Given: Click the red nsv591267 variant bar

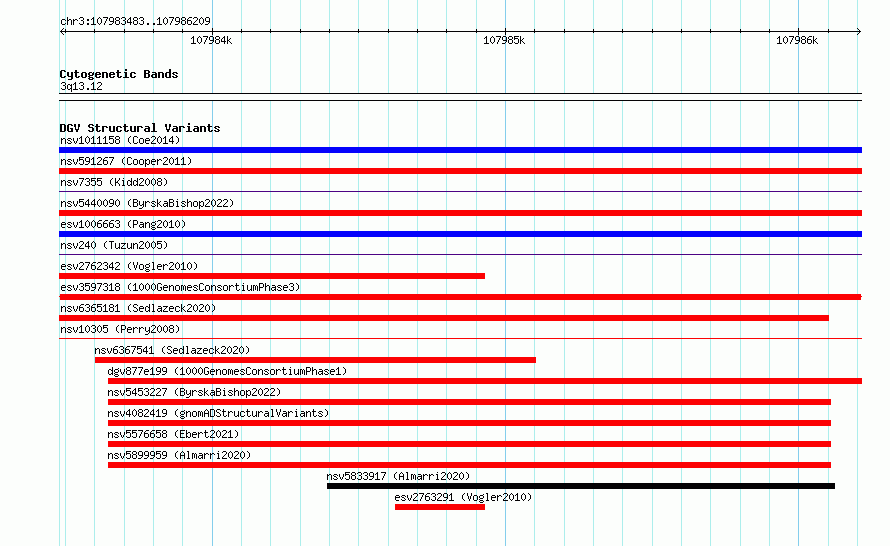Looking at the screenshot, I should click(x=460, y=171).
